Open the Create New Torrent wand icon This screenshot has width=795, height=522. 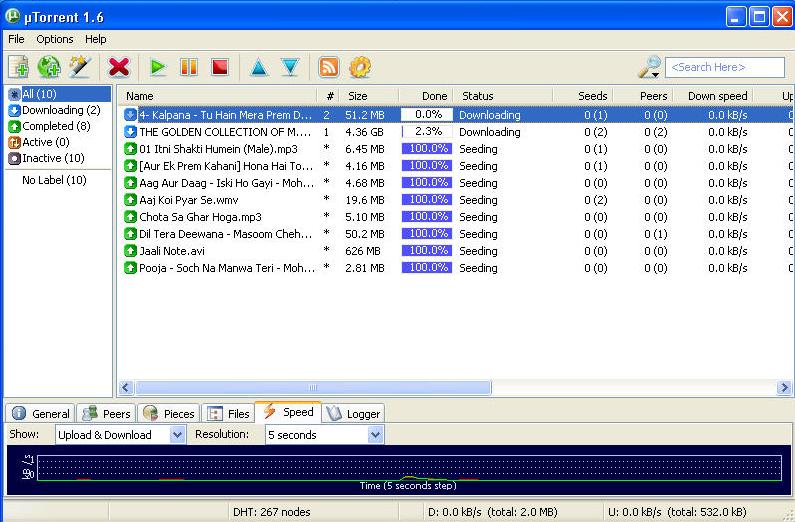[80, 67]
